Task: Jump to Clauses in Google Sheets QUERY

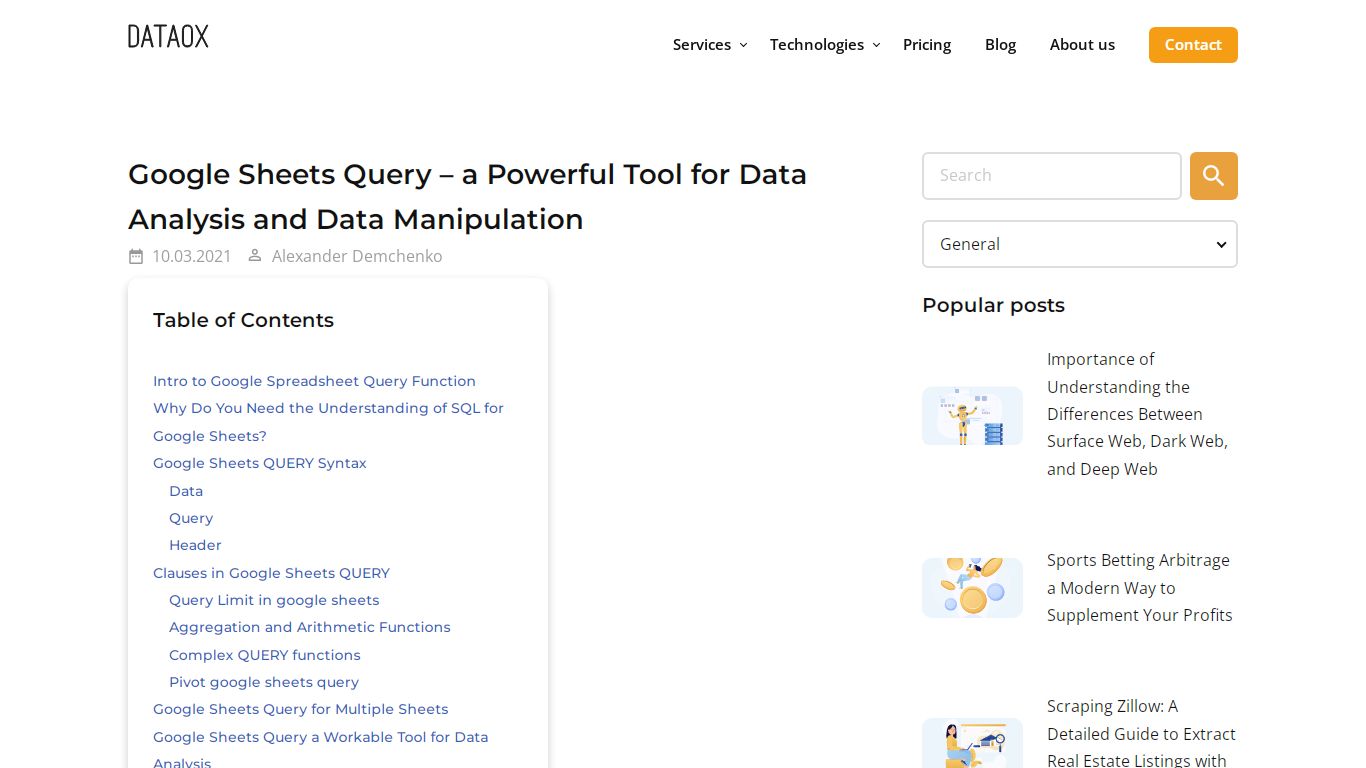Action: click(271, 573)
